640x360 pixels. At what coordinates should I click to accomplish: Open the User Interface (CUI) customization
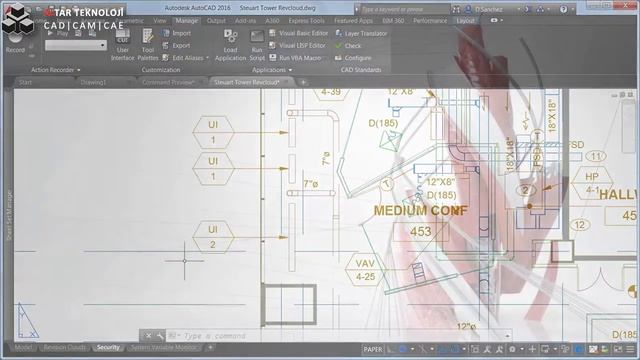[122, 45]
